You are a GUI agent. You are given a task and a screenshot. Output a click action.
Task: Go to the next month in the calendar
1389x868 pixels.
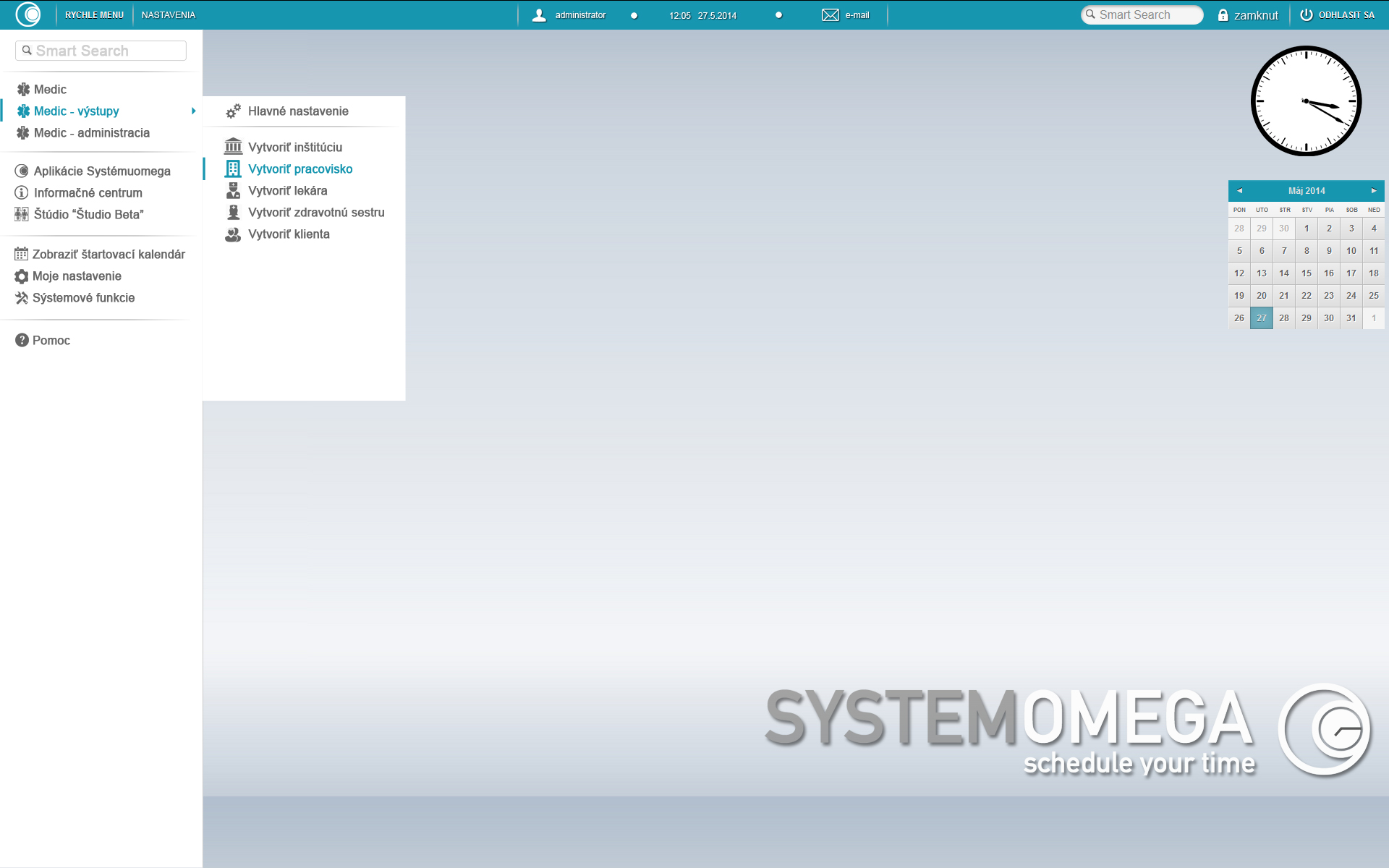1374,191
